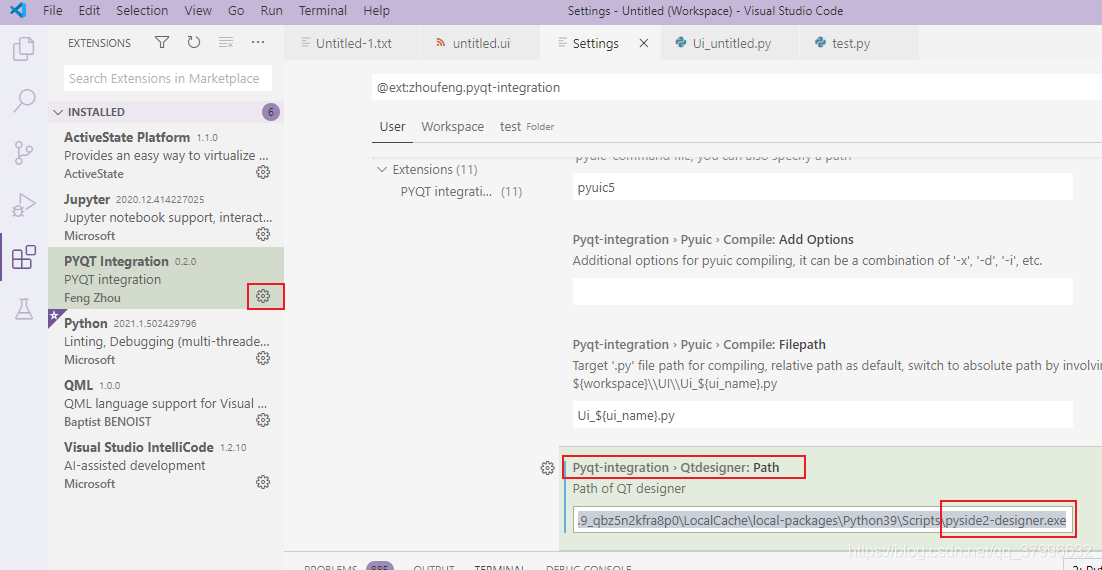This screenshot has width=1102, height=570.
Task: Select the PYQT Integration extension entry
Action: (x=166, y=278)
